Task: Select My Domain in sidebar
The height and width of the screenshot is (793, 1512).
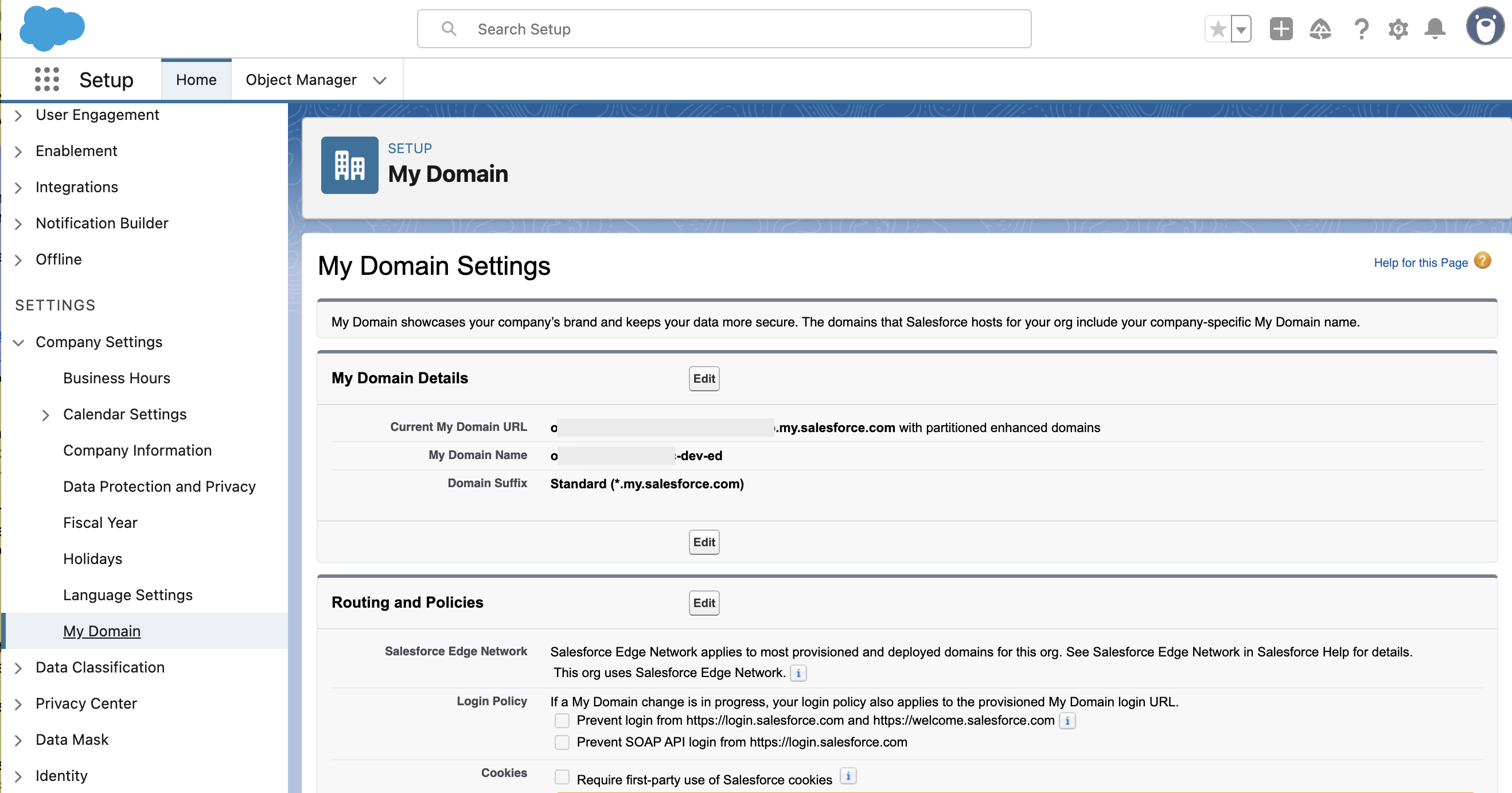Action: (102, 631)
